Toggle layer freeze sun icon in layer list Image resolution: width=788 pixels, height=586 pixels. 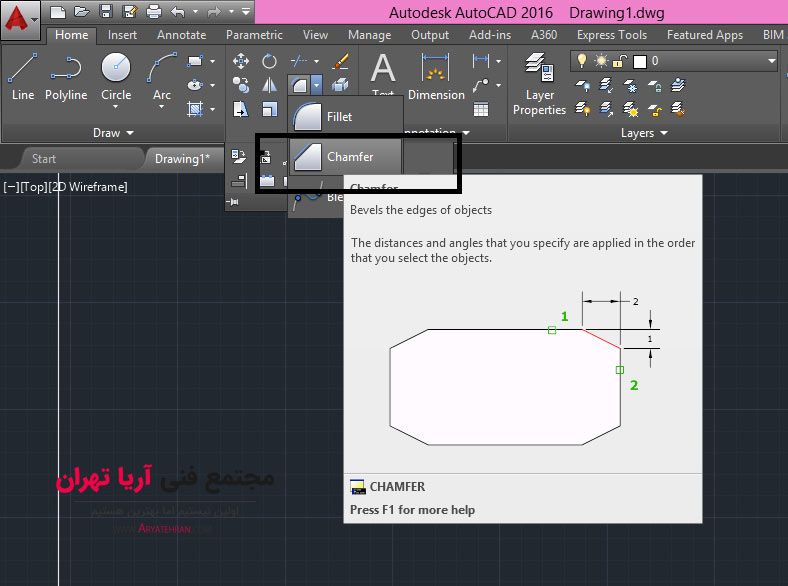point(599,61)
